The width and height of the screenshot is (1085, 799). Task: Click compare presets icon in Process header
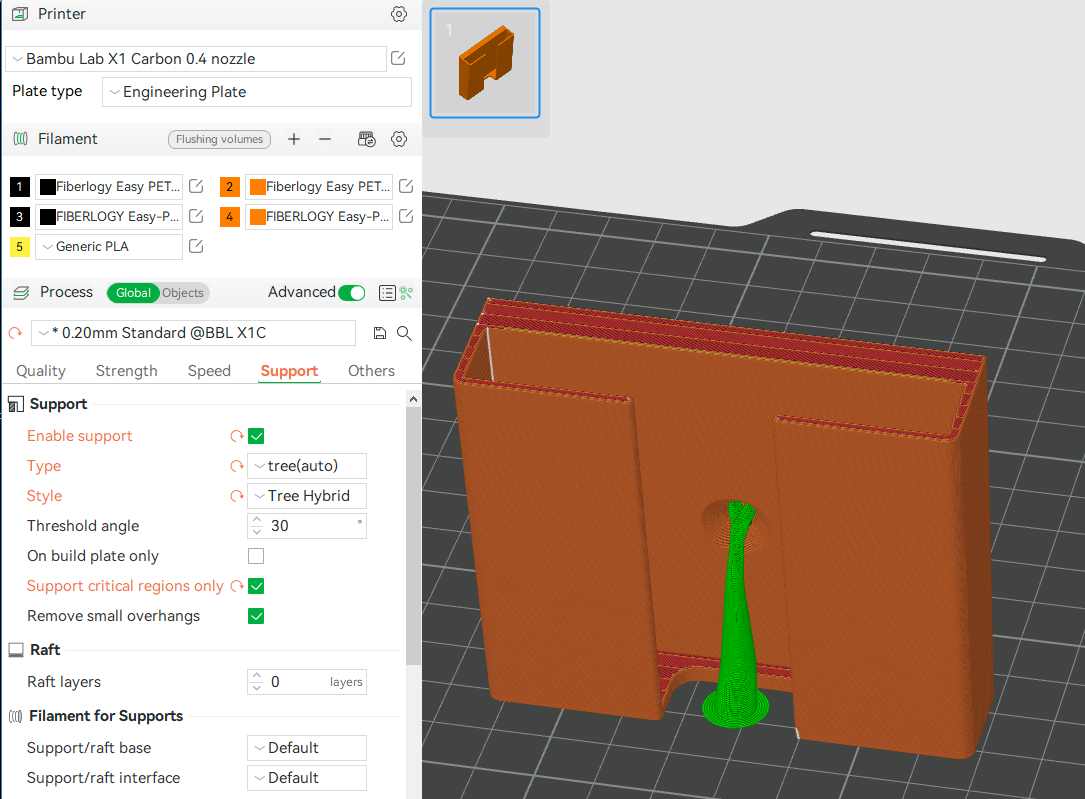coord(406,293)
